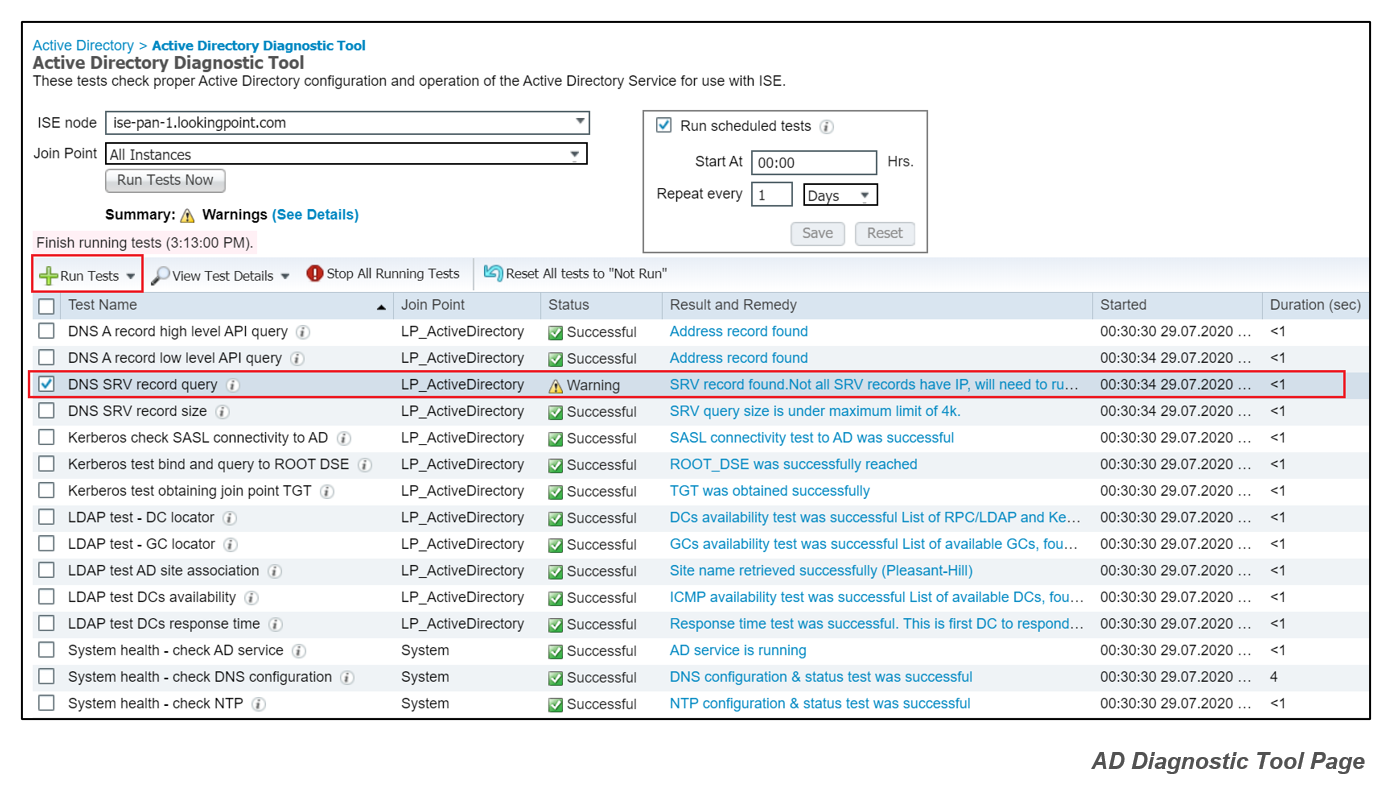
Task: Click the Reset All tests undo arrow icon
Action: 493,273
